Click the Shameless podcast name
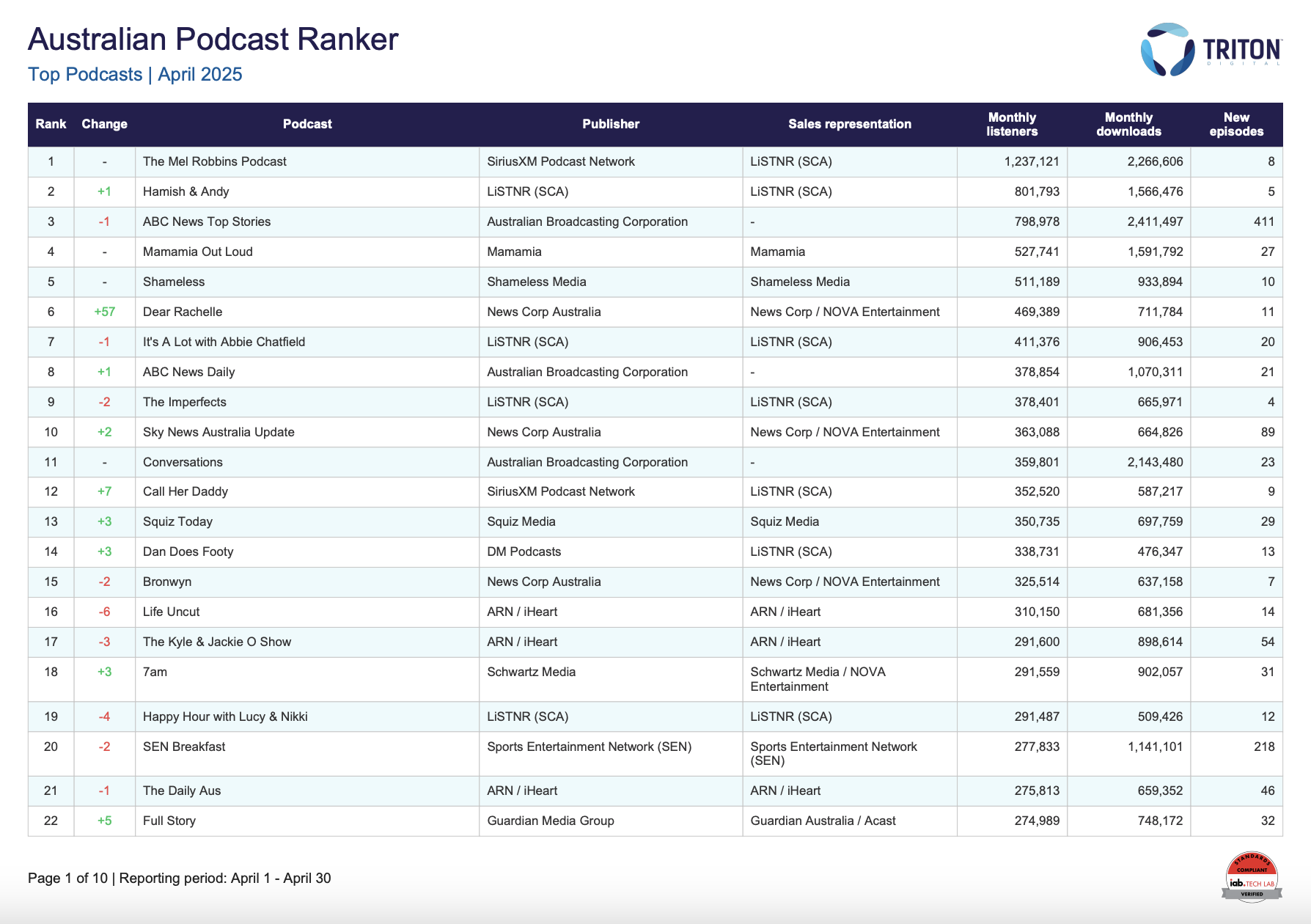This screenshot has width=1311, height=924. [x=174, y=282]
